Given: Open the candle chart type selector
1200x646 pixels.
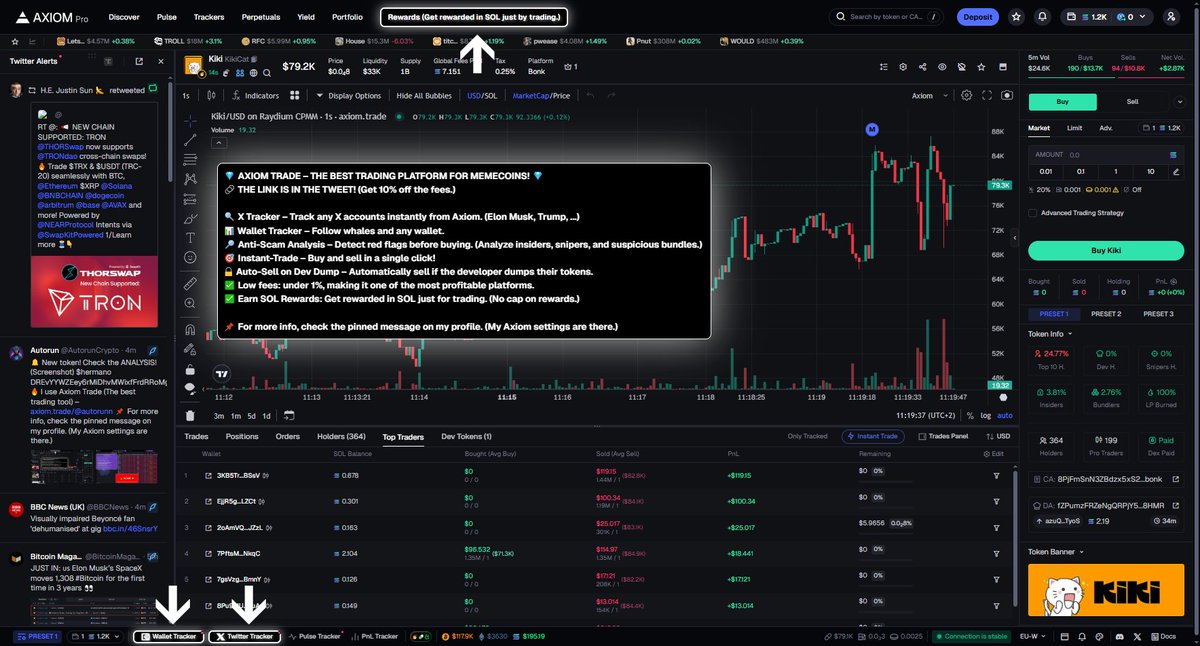Looking at the screenshot, I should click(209, 95).
